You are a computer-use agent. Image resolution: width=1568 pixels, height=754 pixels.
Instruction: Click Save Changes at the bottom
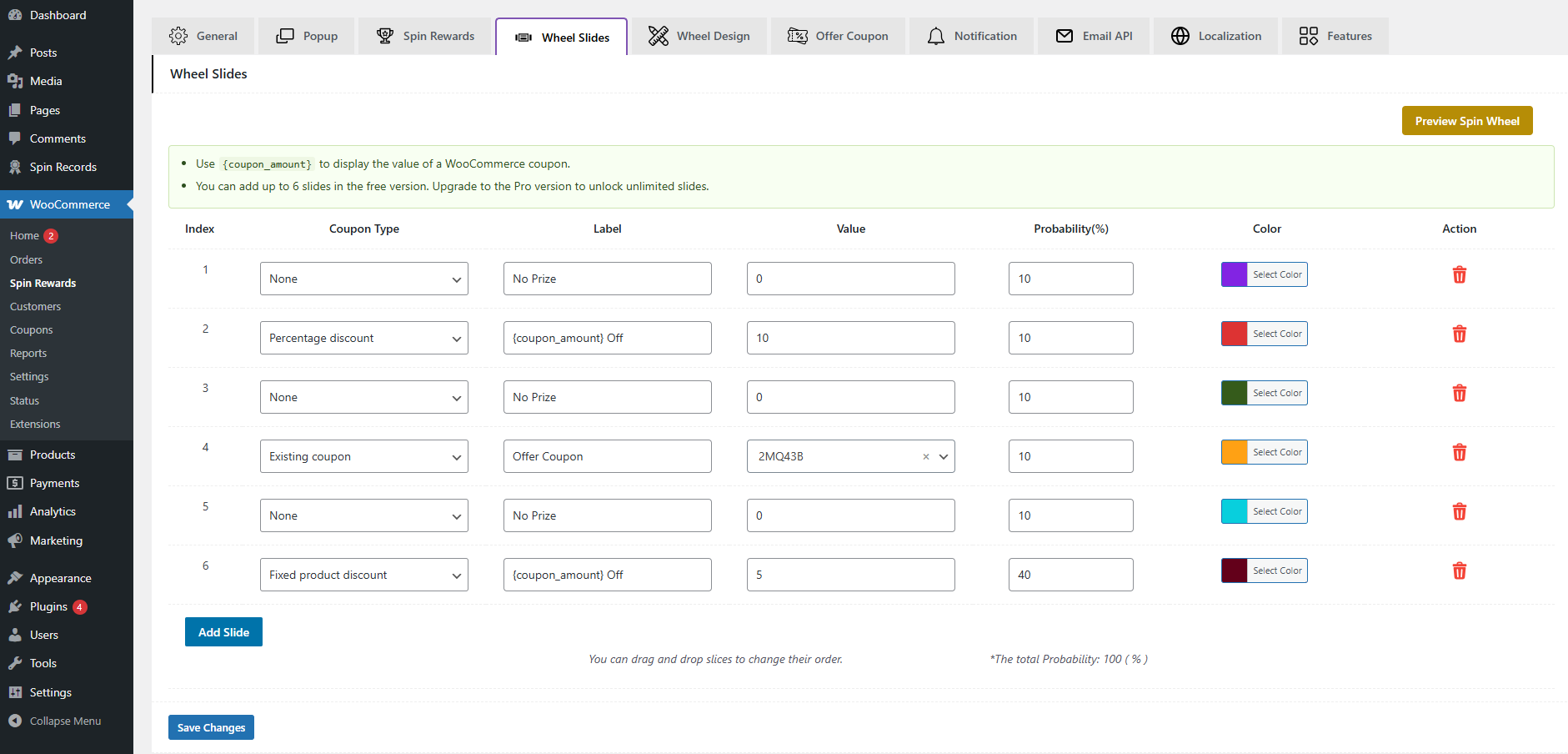[211, 726]
